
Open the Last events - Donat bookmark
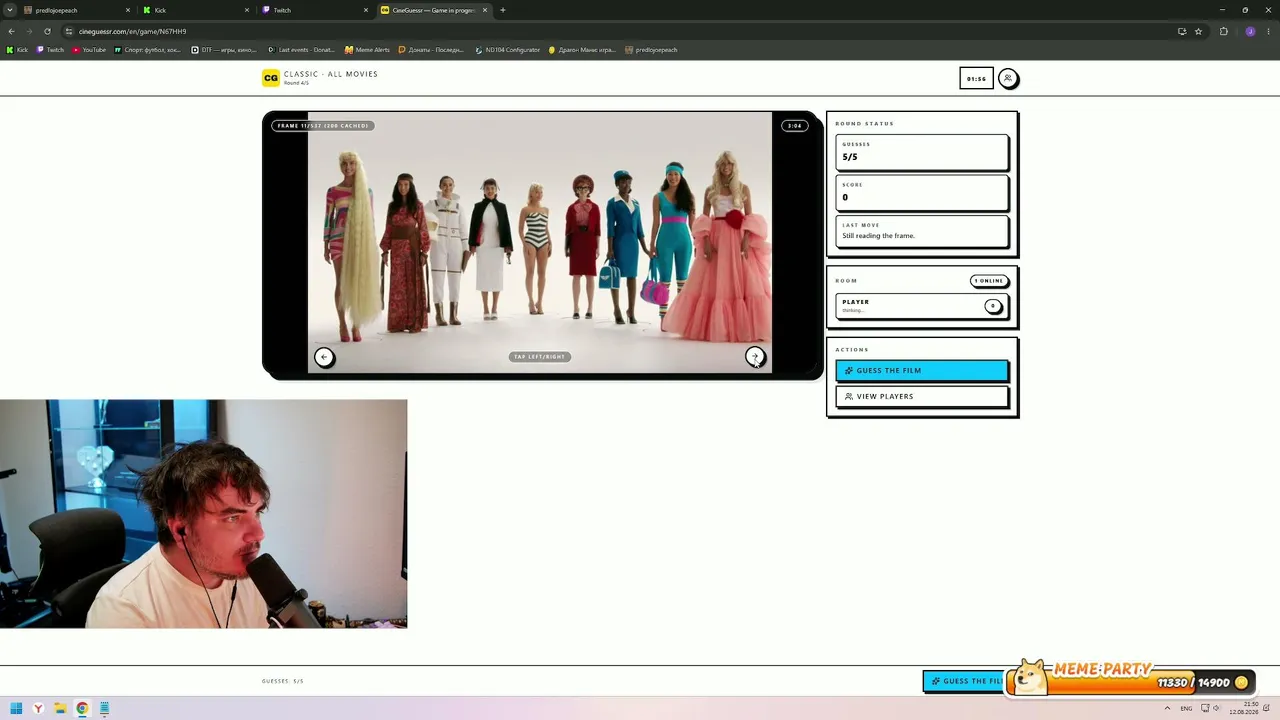[301, 50]
